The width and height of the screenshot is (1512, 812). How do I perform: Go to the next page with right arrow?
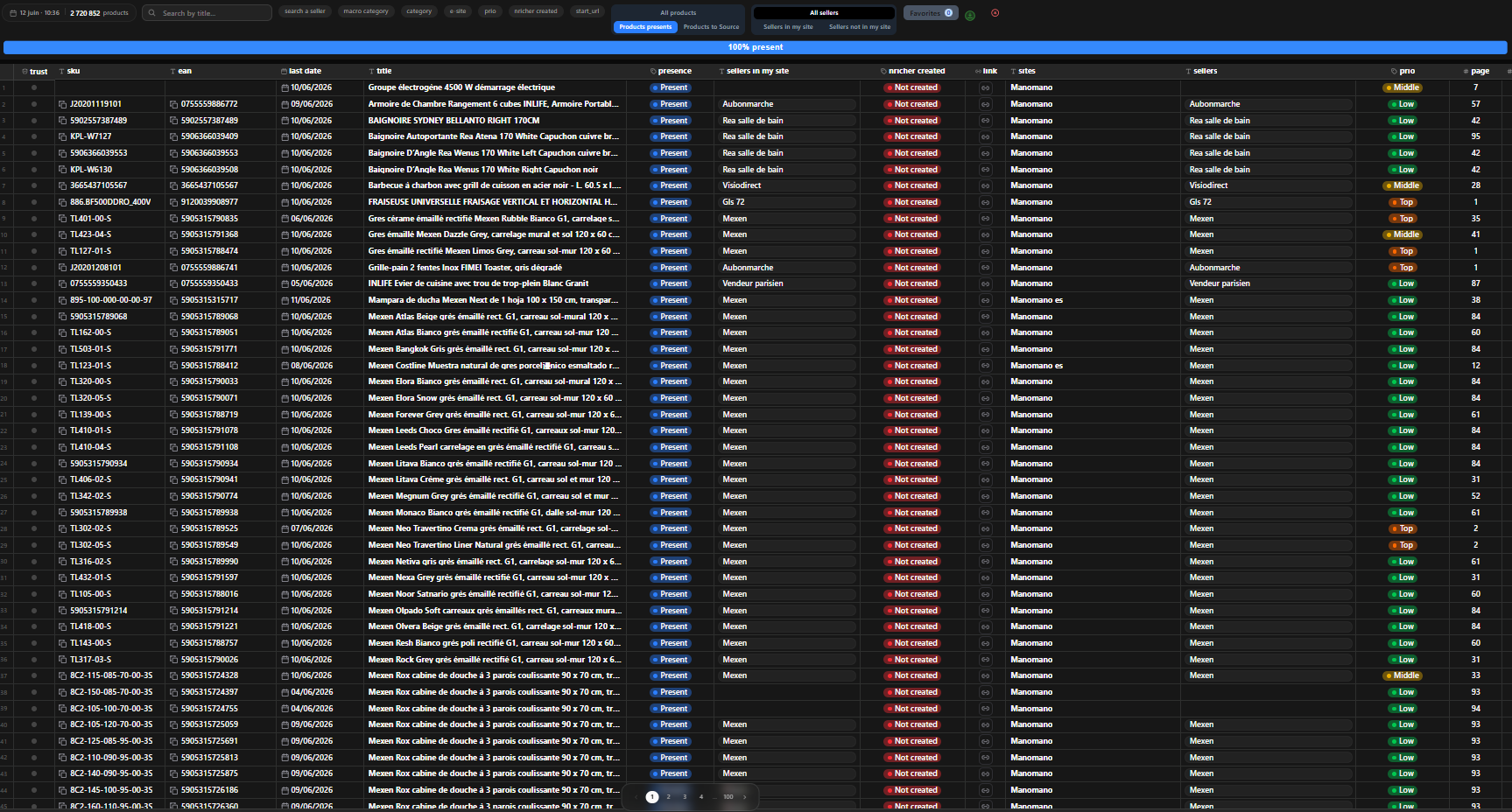pyautogui.click(x=745, y=797)
